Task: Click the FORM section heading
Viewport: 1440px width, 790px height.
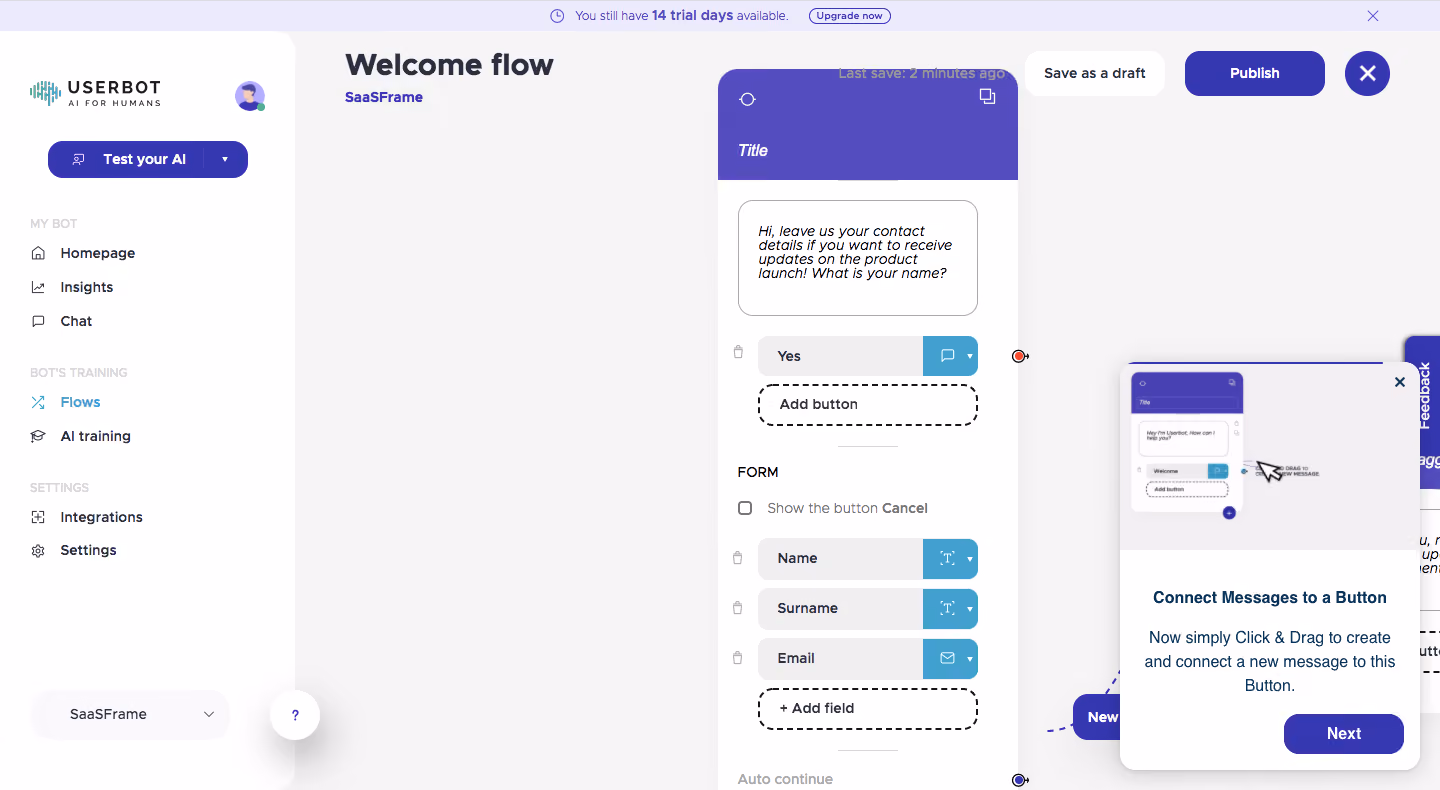Action: coord(758,472)
